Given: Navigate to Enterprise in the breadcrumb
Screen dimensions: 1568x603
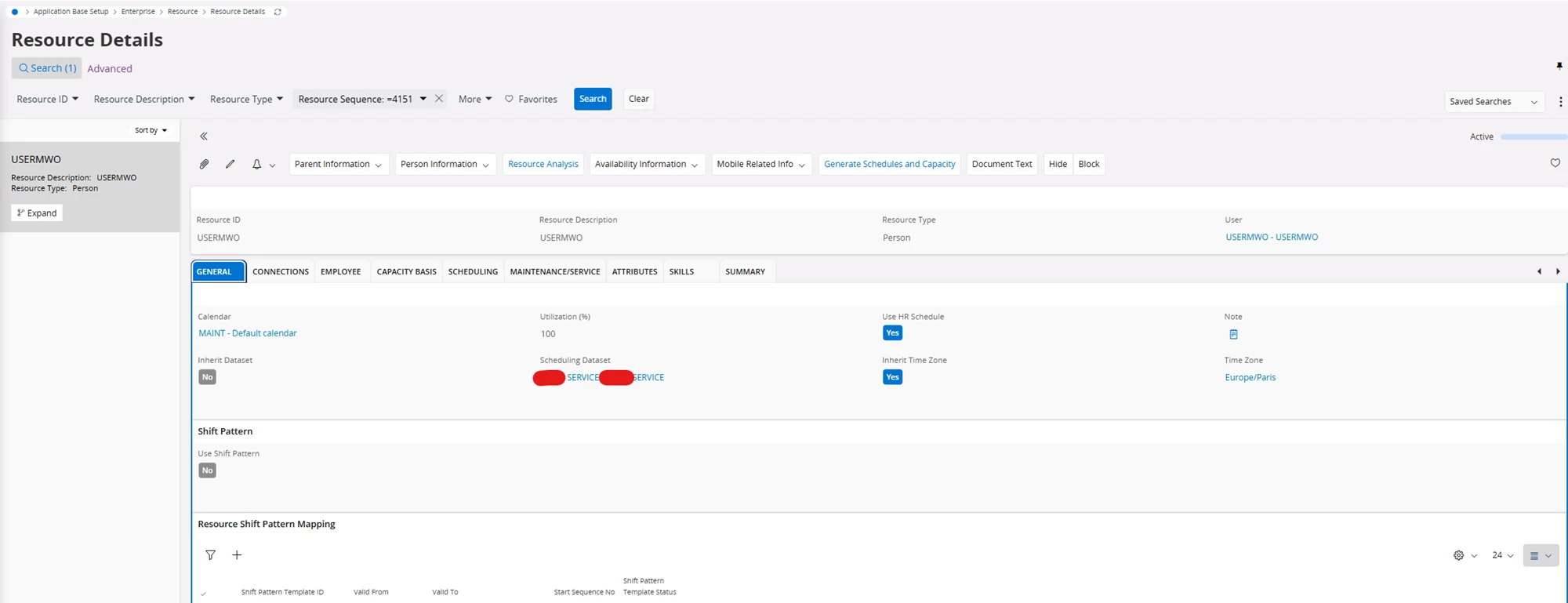Looking at the screenshot, I should coord(138,12).
